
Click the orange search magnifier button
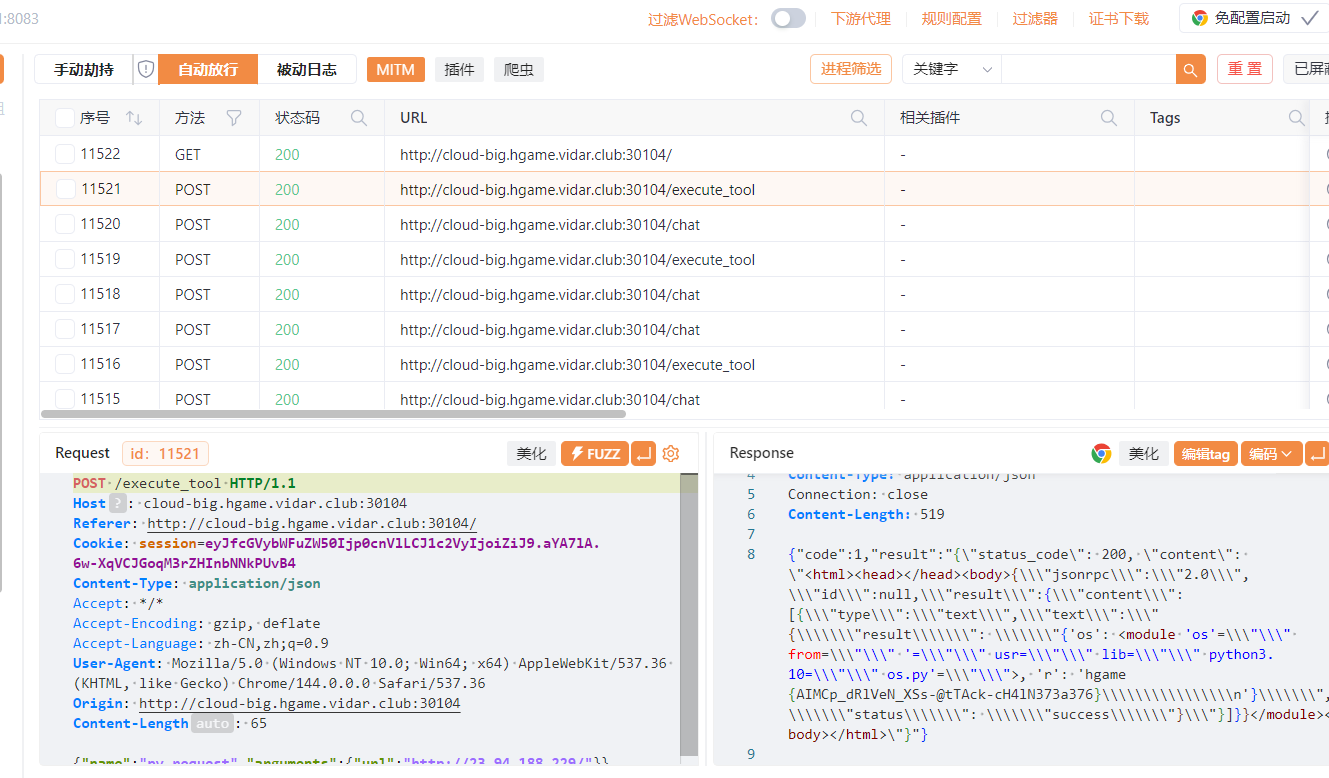1190,69
